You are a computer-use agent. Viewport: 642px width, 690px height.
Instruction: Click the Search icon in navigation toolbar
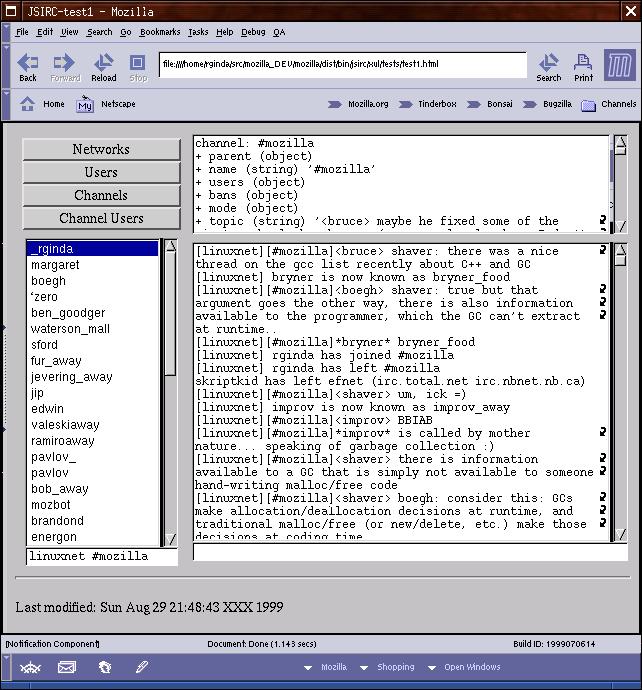click(x=548, y=63)
